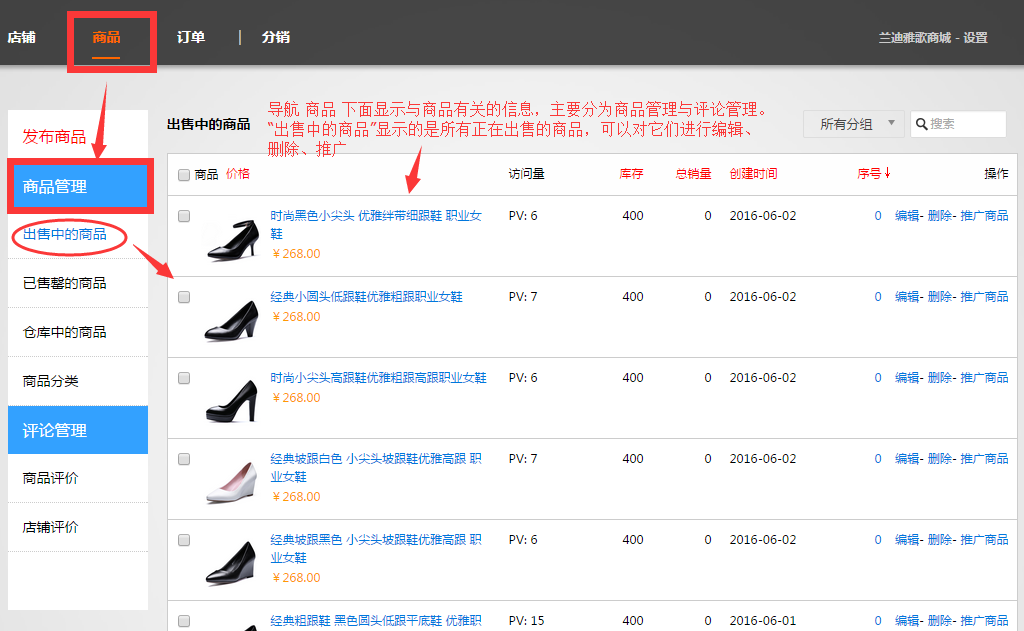Click the 序号 sort arrow icon
1024x631 pixels.
tap(888, 173)
